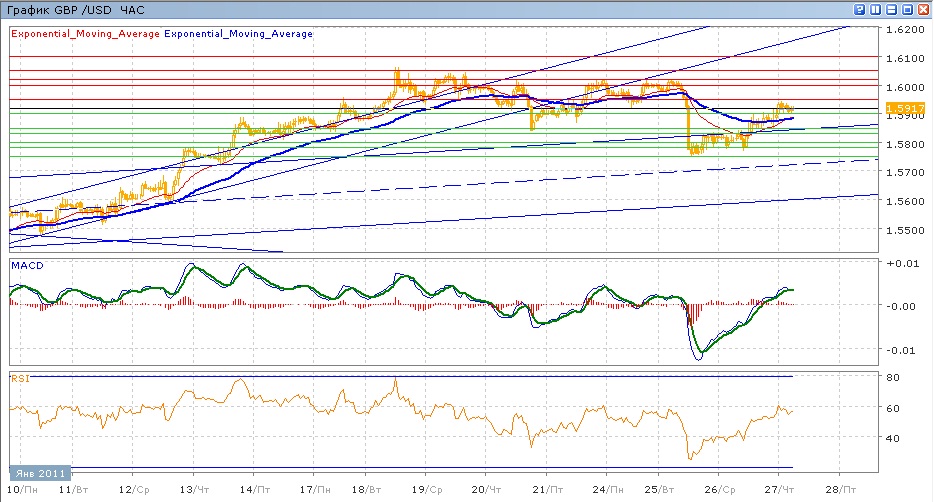Image resolution: width=934 pixels, height=502 pixels.
Task: Click the RSI 60 level label
Action: [x=893, y=409]
